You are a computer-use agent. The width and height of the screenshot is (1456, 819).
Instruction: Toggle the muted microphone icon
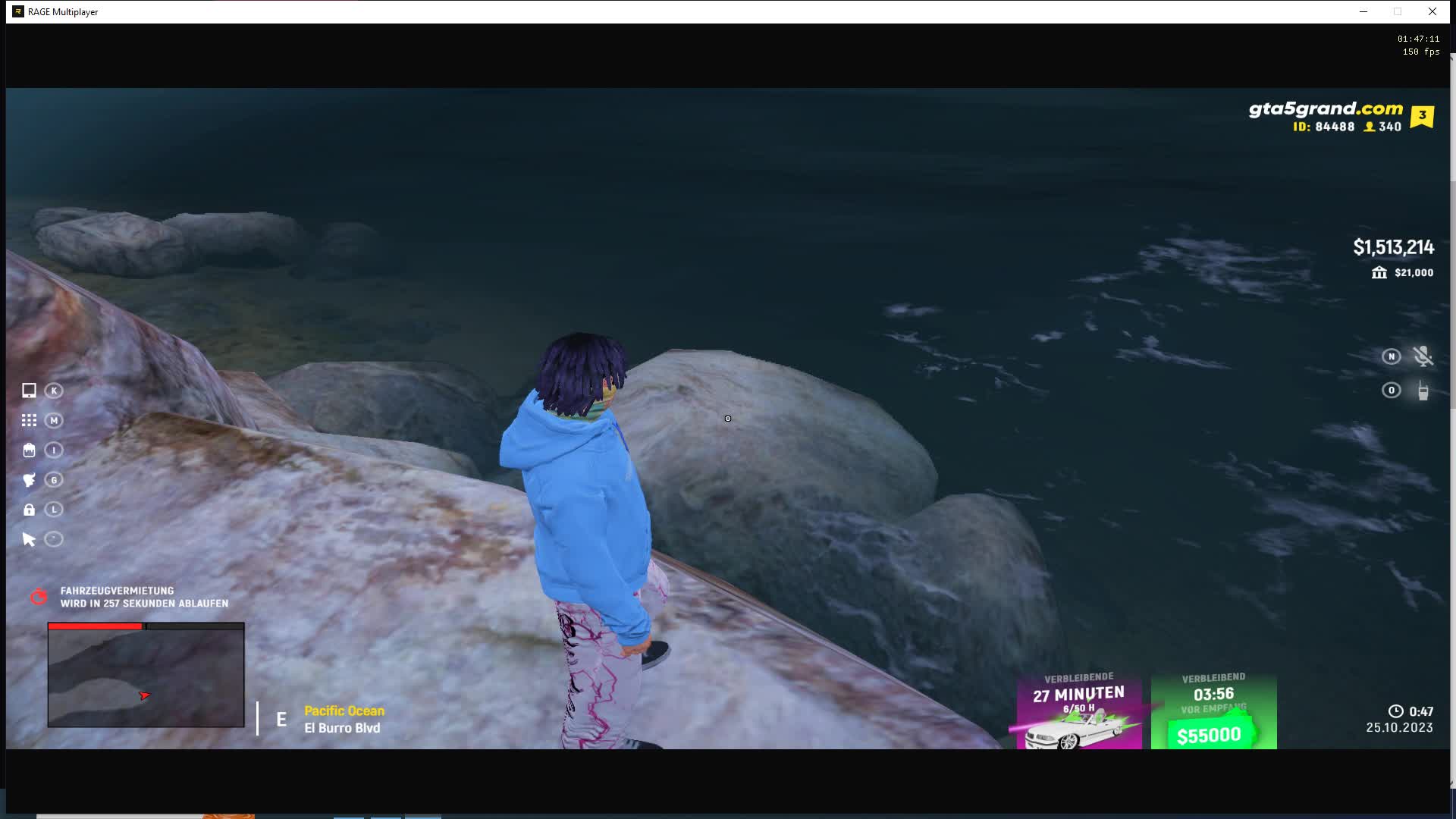pyautogui.click(x=1423, y=356)
